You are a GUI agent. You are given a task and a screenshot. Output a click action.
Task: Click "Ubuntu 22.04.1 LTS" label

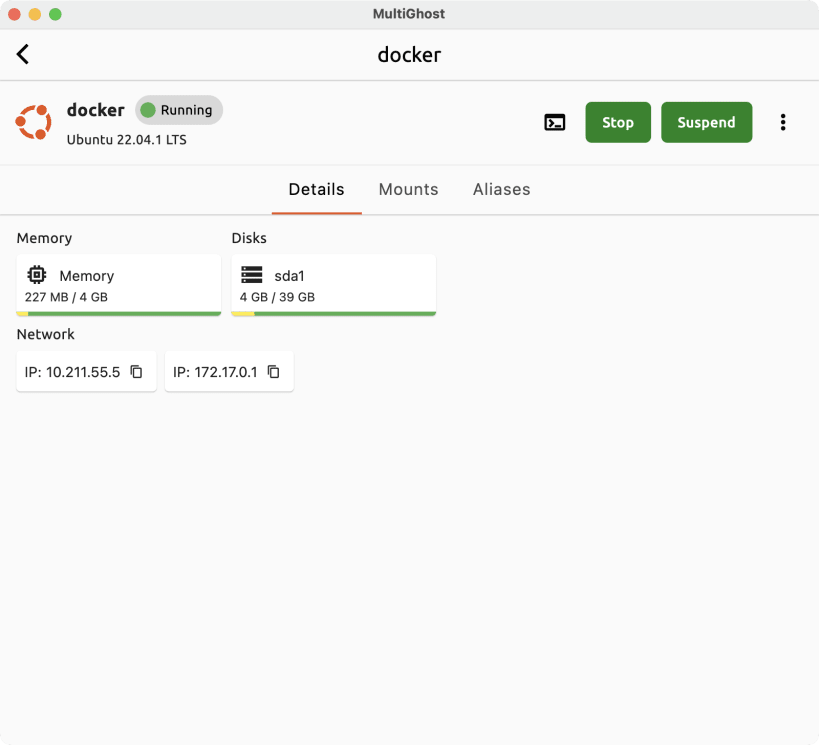[x=126, y=140]
